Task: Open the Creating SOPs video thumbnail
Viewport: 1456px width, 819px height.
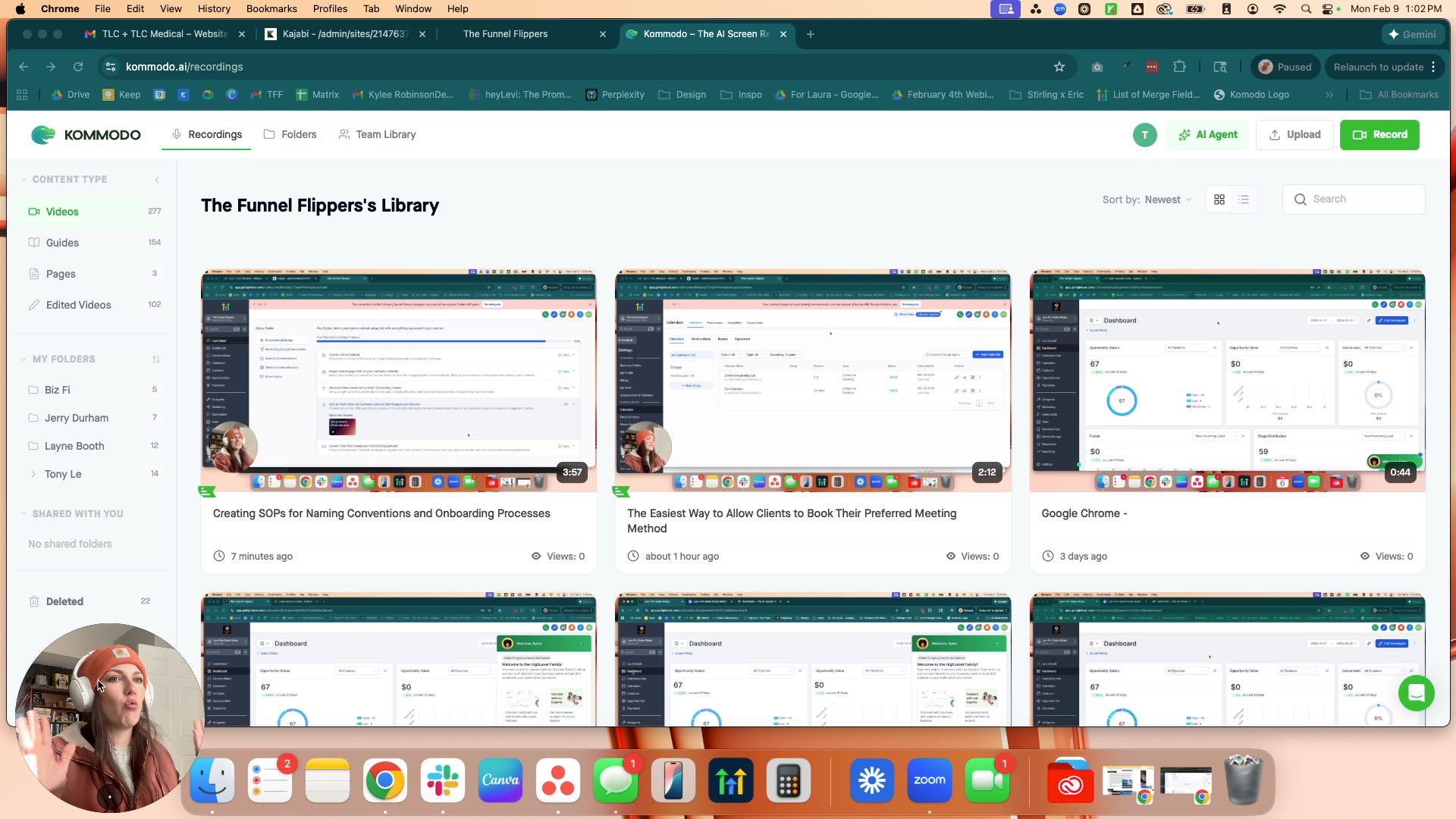Action: 398,381
